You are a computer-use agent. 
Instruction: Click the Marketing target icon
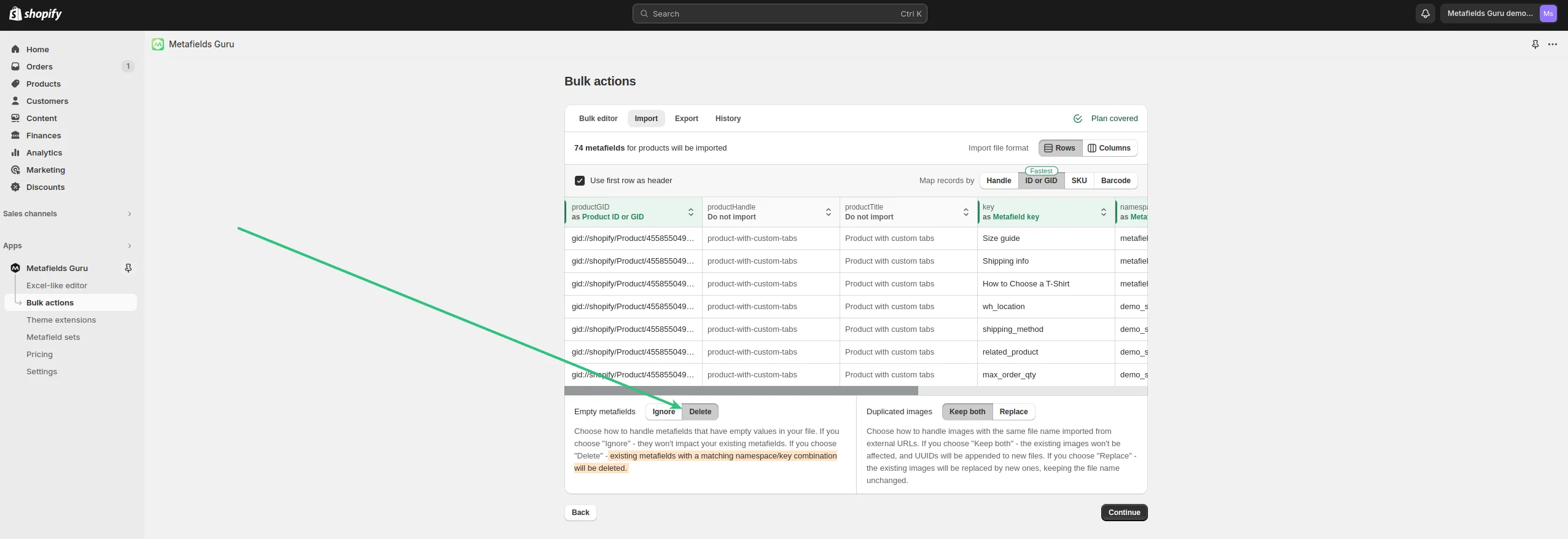point(15,170)
